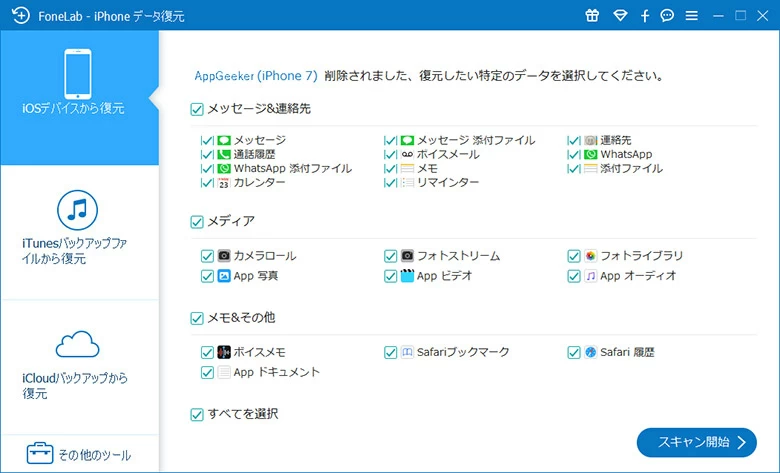
Task: Open the Facebook icon link
Action: 645,16
